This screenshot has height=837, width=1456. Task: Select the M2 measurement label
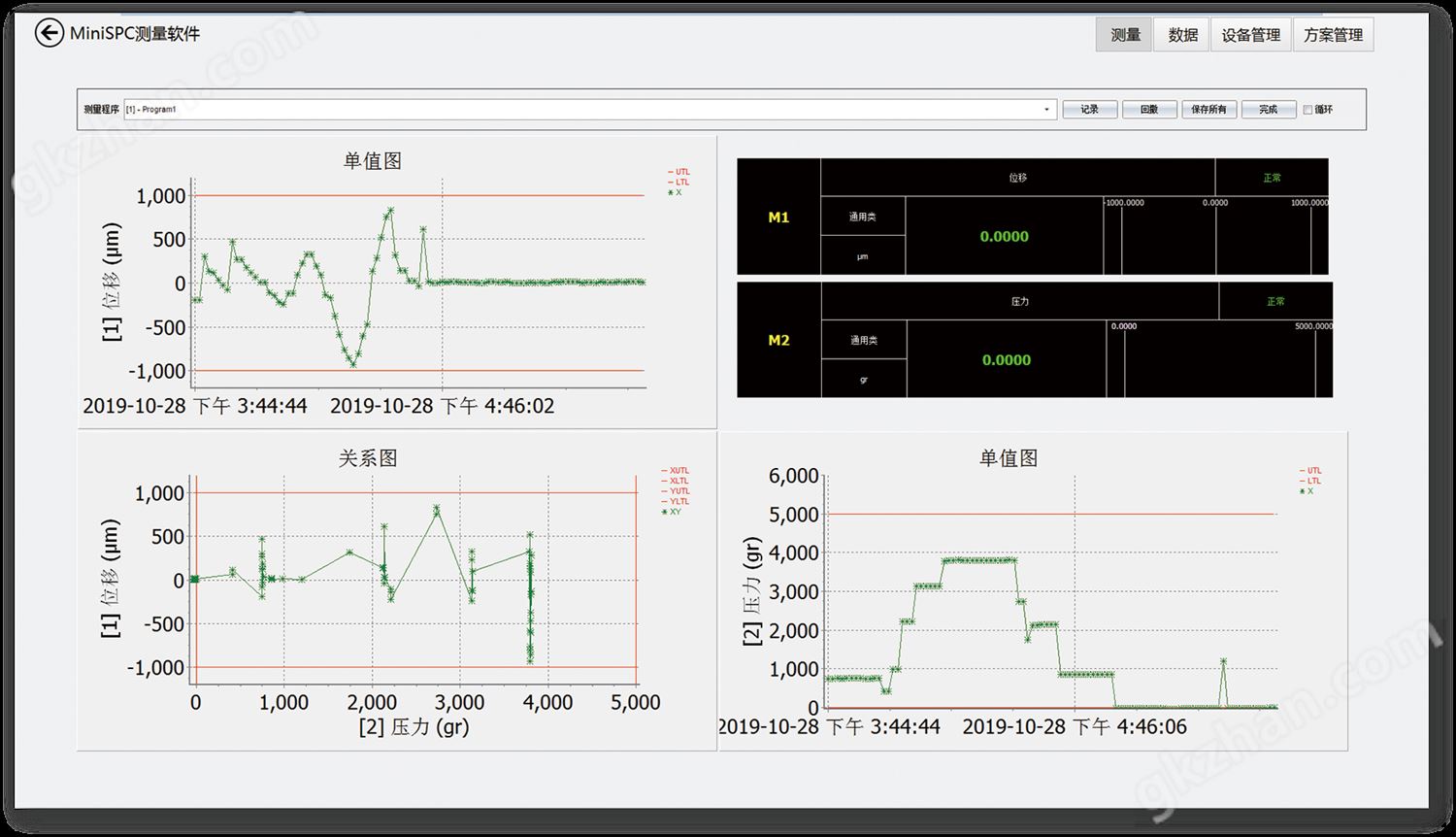(778, 340)
